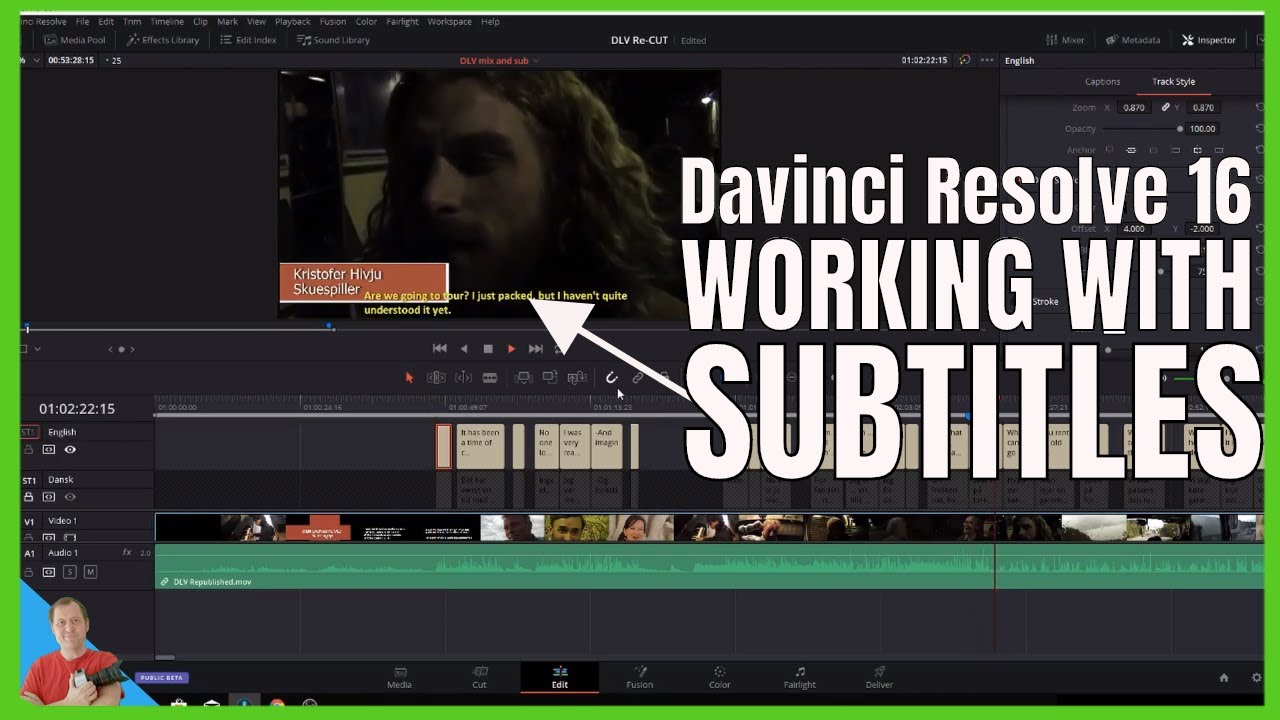
Task: Open the viewer zoom percentage dropdown
Action: pos(37,60)
